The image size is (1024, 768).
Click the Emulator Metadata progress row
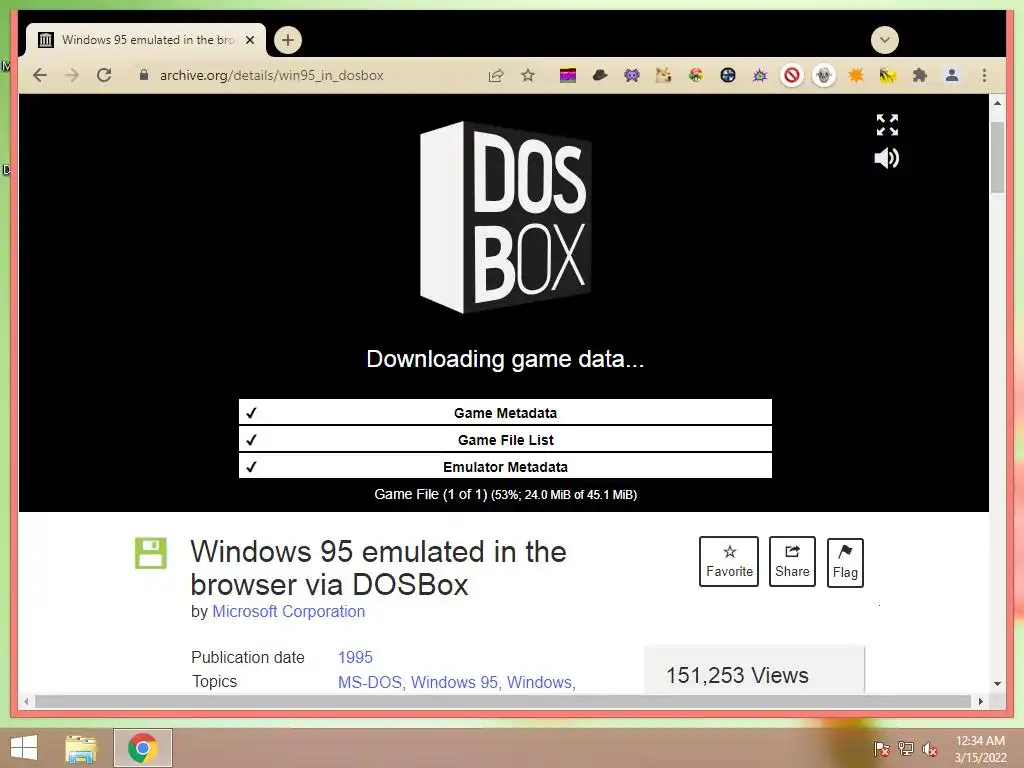(505, 466)
